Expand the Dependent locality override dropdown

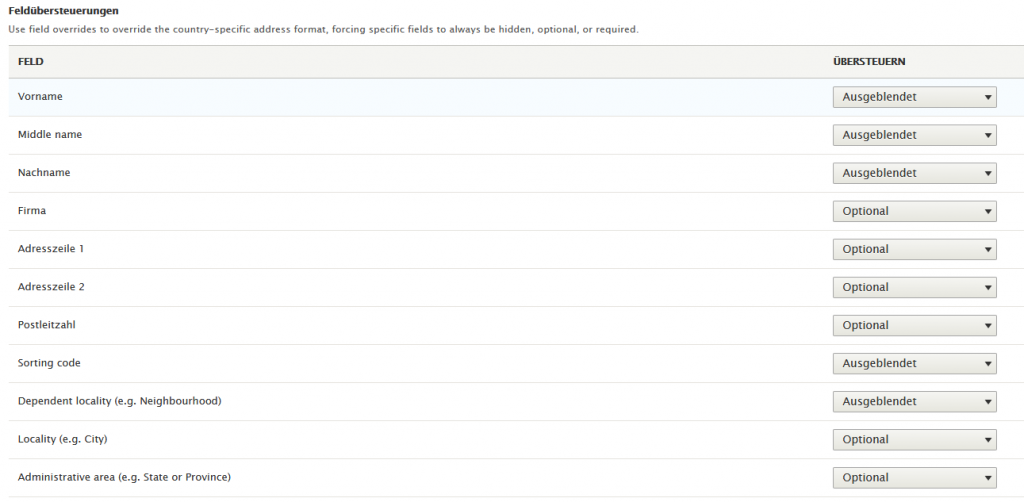(914, 401)
